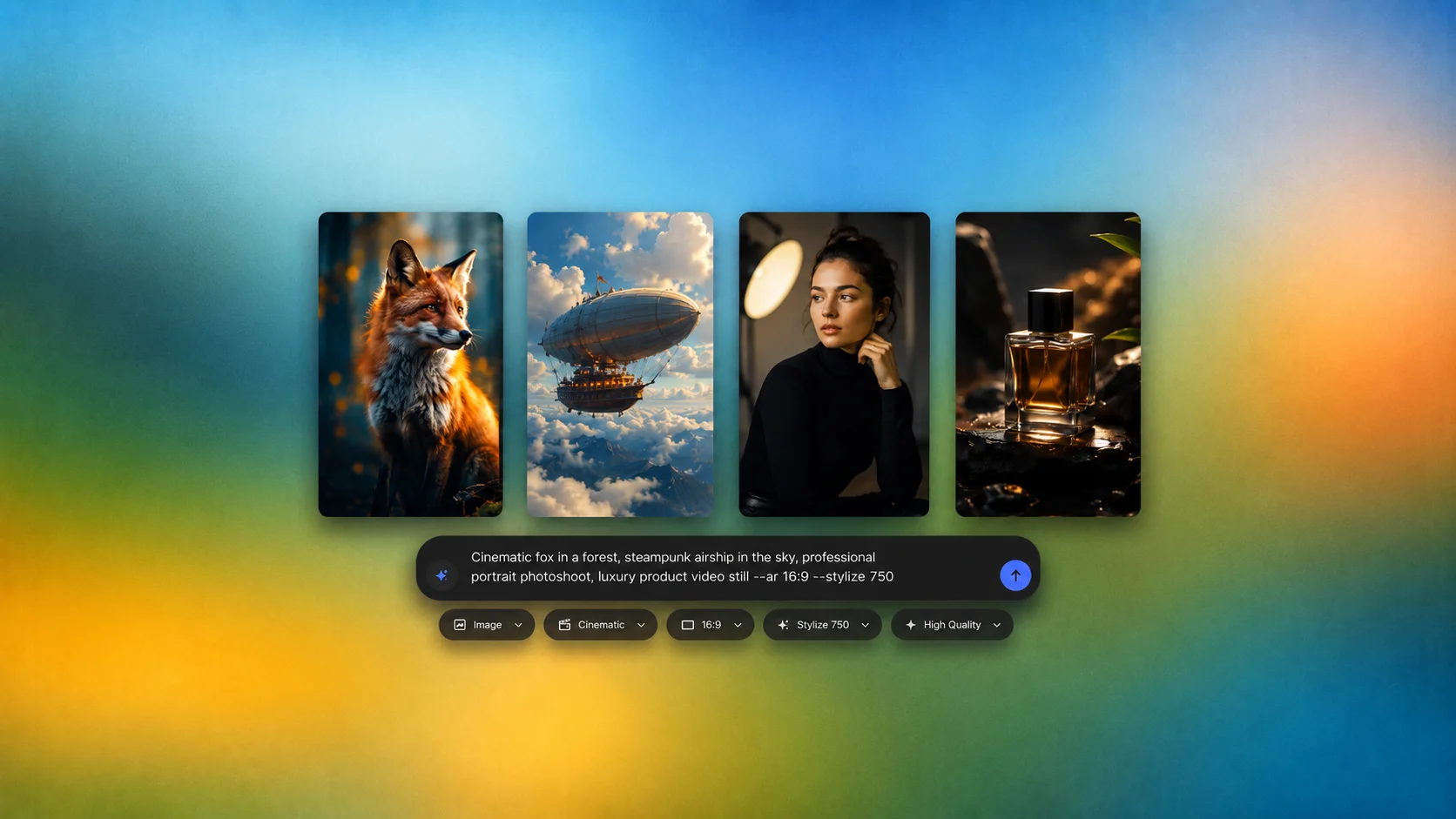The image size is (1456, 819).
Task: Click the High Quality label text
Action: (952, 625)
